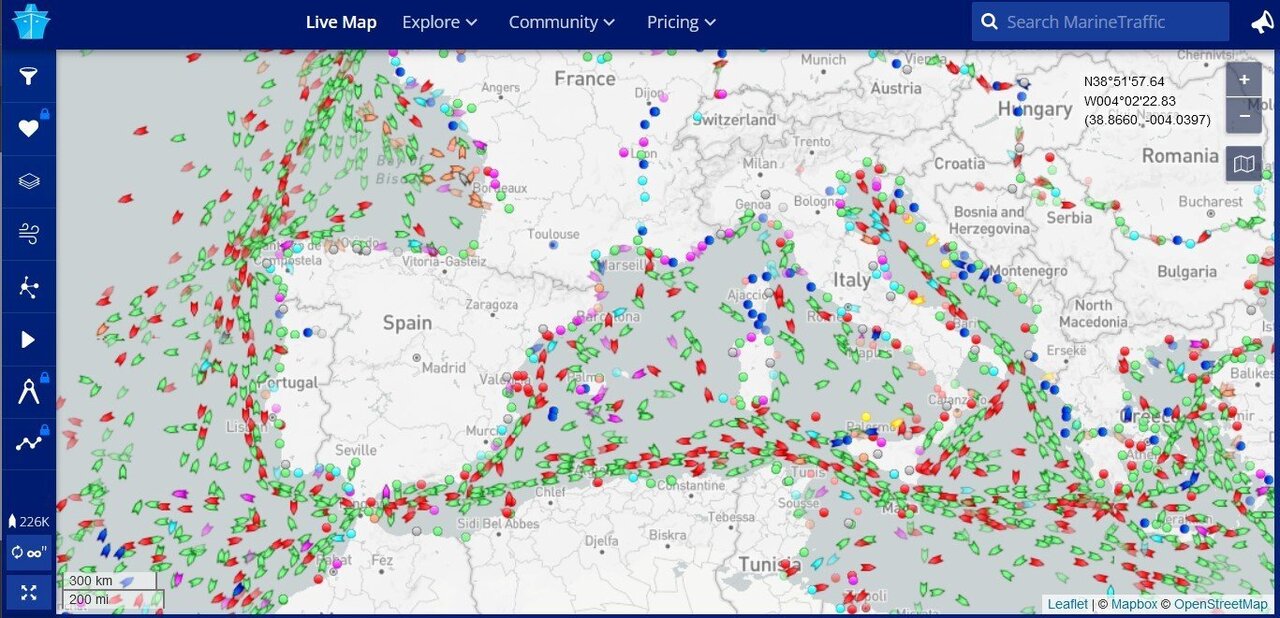Open the OpenStreetMap attribution link
1280x618 pixels.
coord(1220,604)
